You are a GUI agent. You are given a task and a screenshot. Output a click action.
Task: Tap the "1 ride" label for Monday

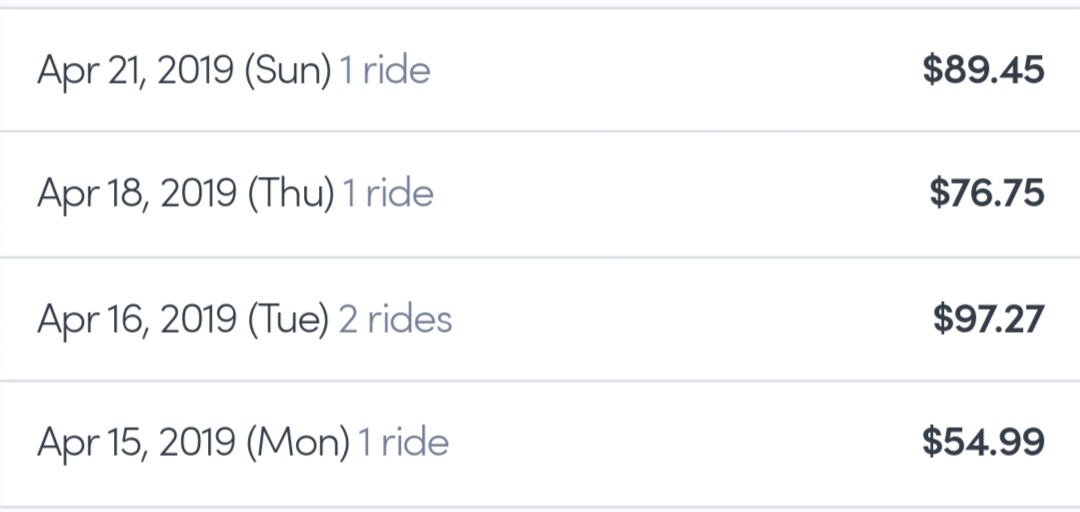tap(404, 443)
